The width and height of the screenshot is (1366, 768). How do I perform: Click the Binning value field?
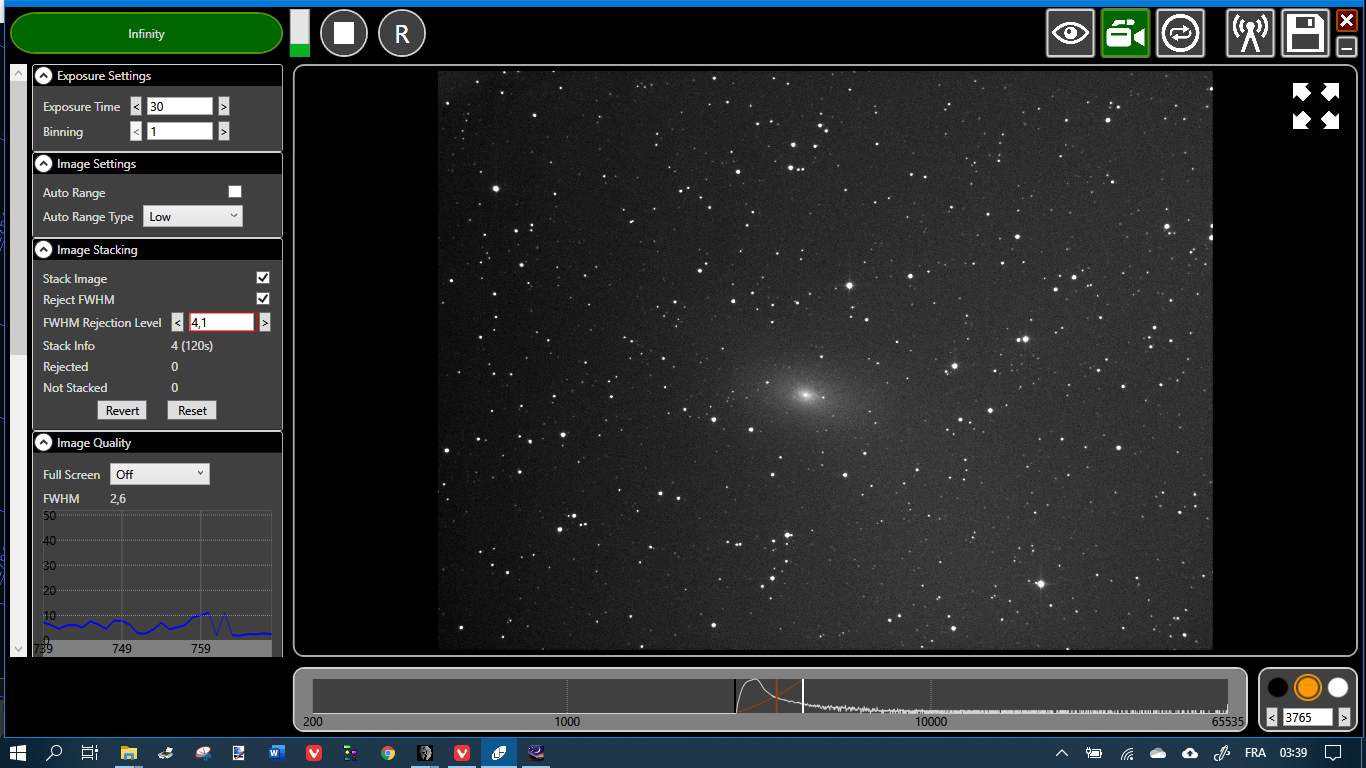(x=180, y=131)
